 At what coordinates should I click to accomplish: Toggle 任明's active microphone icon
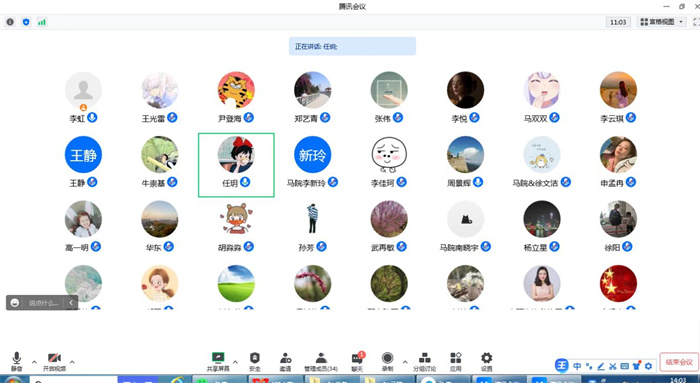click(245, 182)
